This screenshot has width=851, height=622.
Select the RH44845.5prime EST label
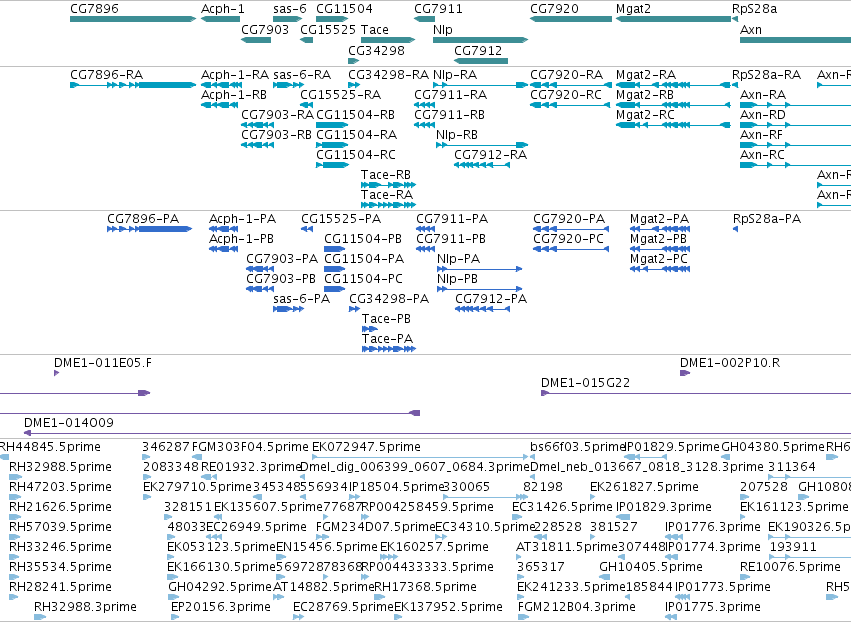50,447
